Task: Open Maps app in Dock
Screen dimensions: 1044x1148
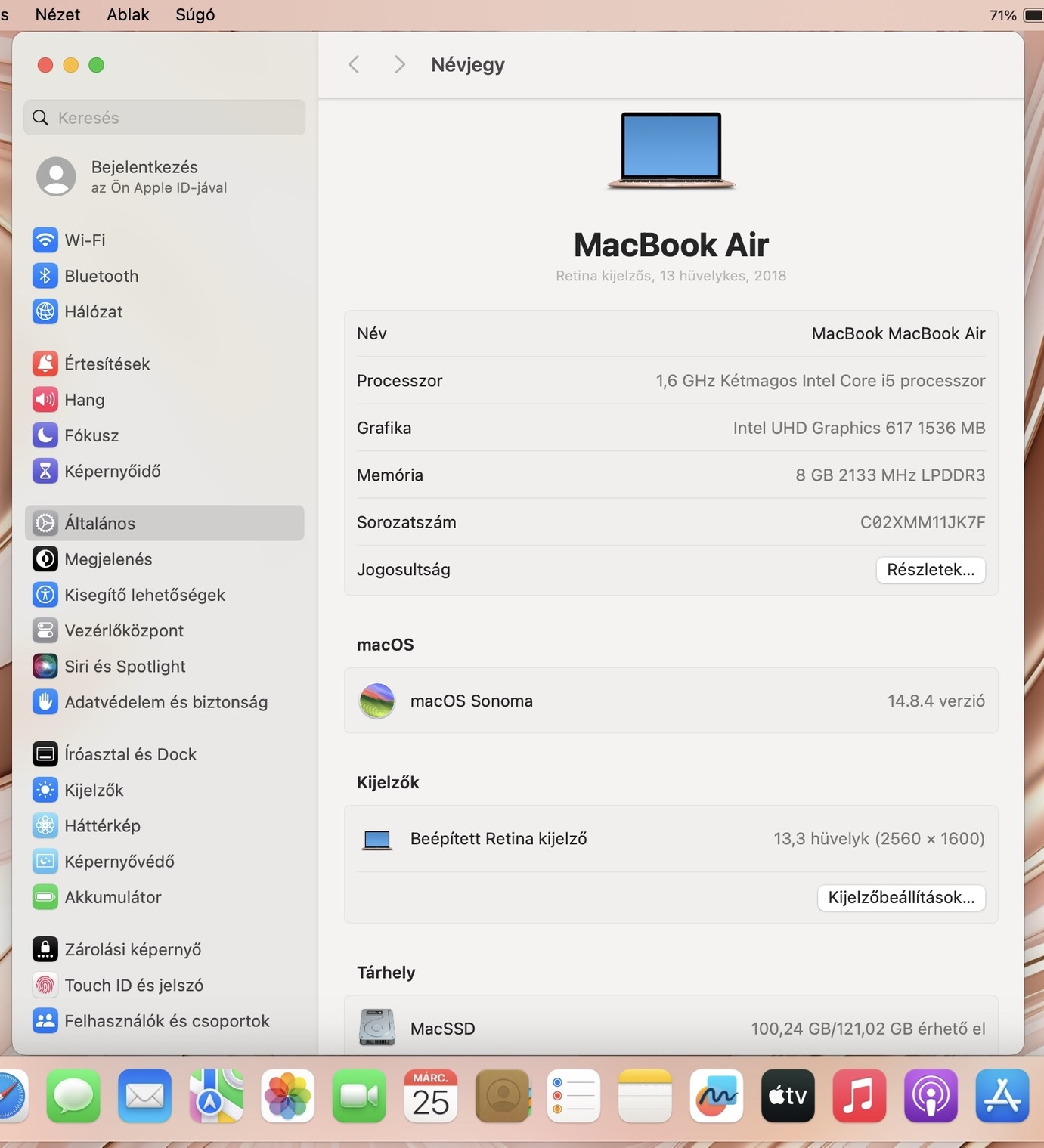Action: pos(216,1096)
